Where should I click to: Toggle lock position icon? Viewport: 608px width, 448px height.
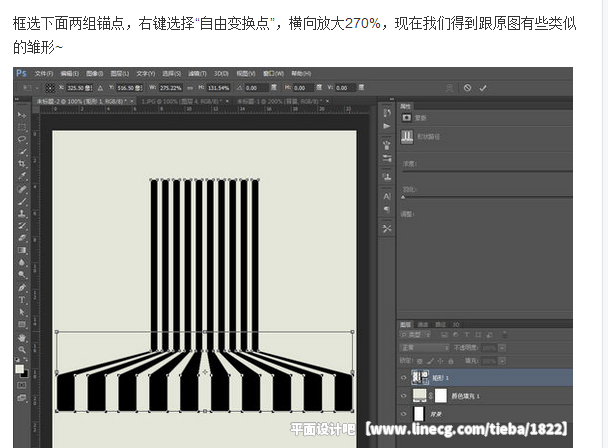pos(440,361)
